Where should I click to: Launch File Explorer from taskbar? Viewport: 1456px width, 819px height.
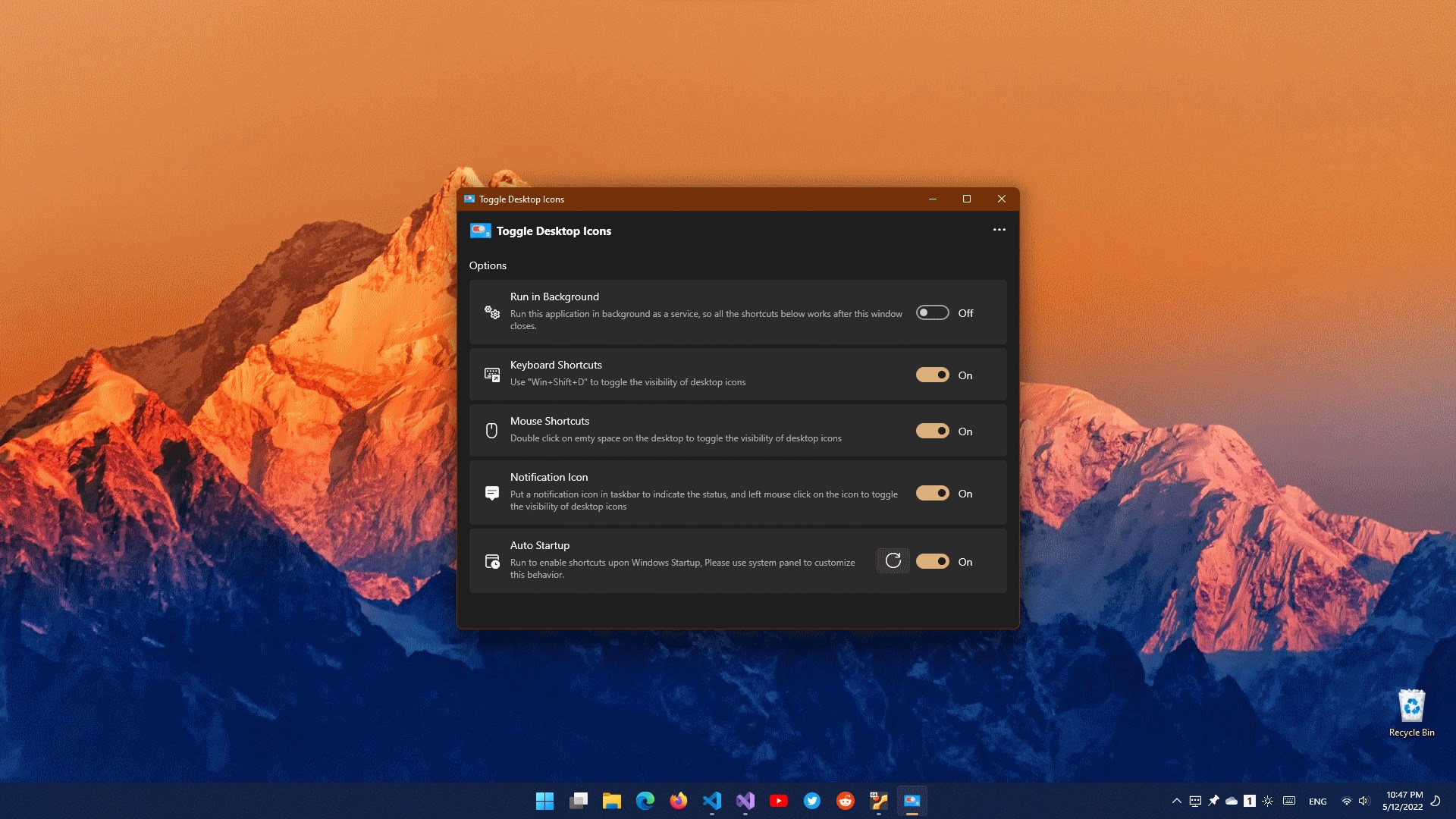click(x=612, y=801)
